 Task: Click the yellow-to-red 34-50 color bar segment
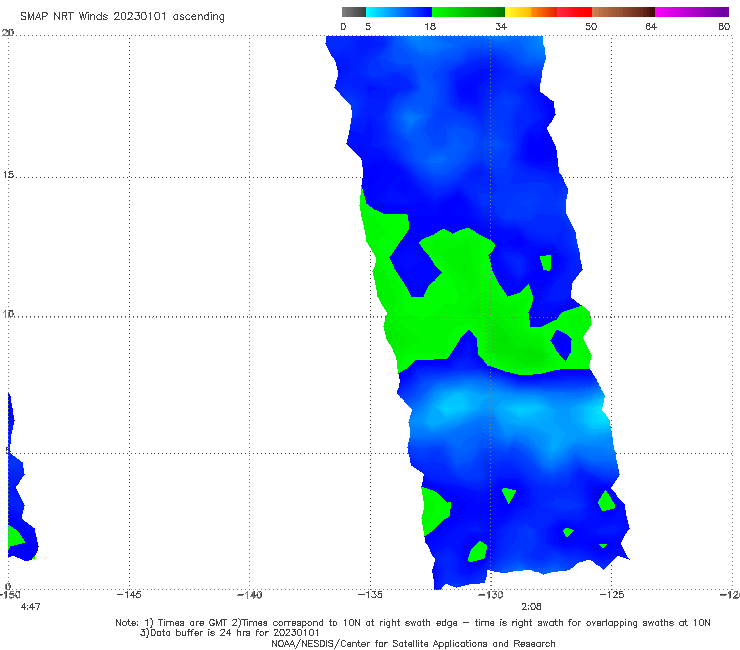pyautogui.click(x=548, y=12)
